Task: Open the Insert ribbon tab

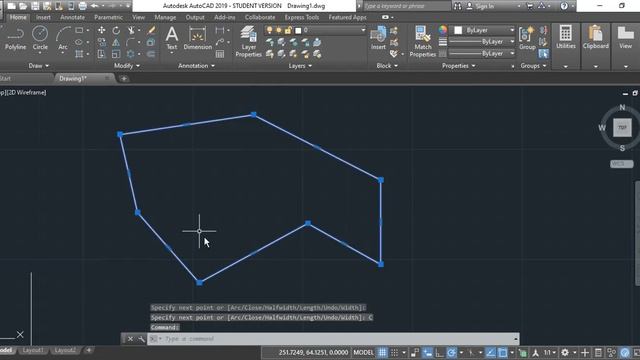Action: point(43,18)
